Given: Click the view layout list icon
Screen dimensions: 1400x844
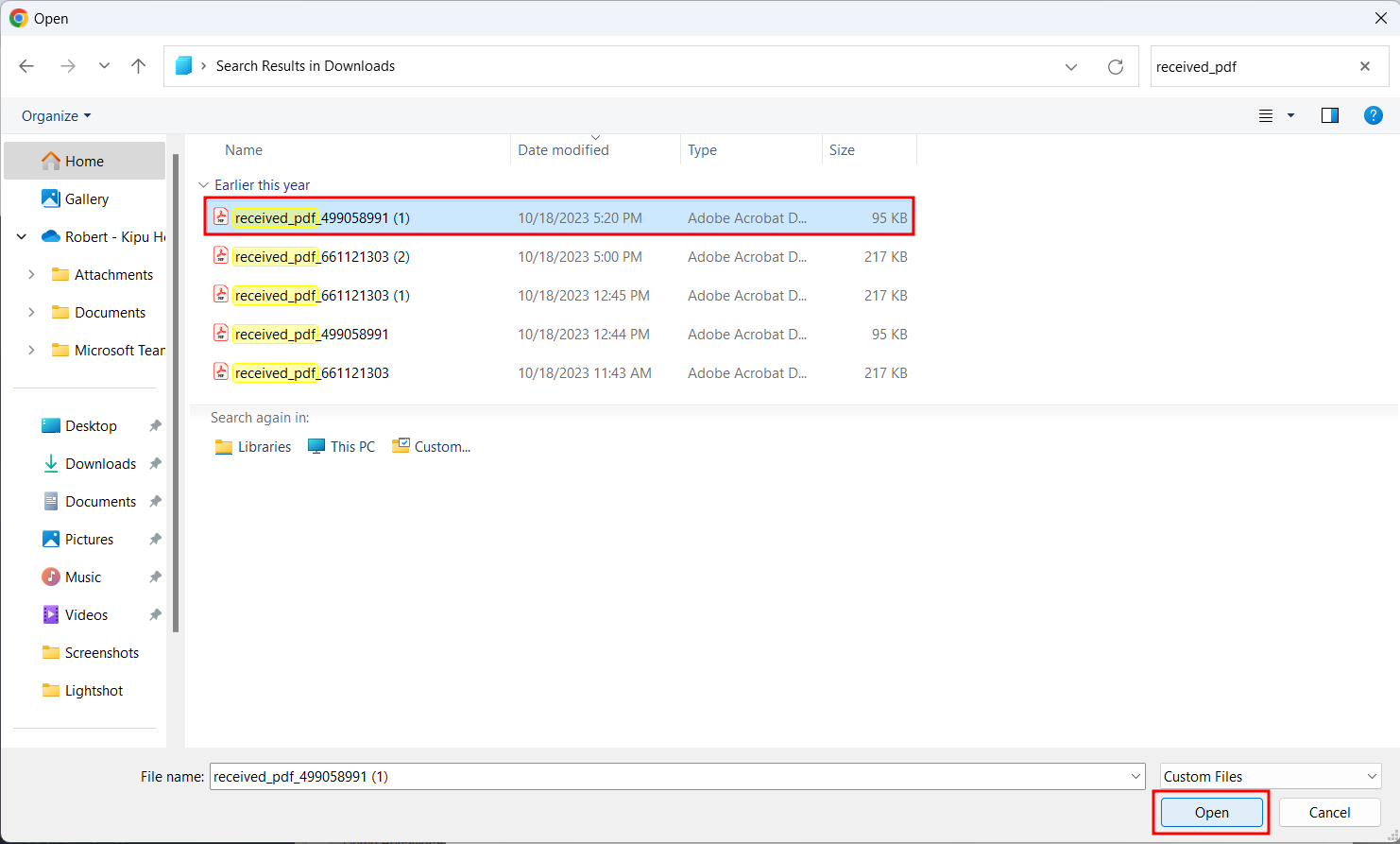Looking at the screenshot, I should click(1266, 115).
